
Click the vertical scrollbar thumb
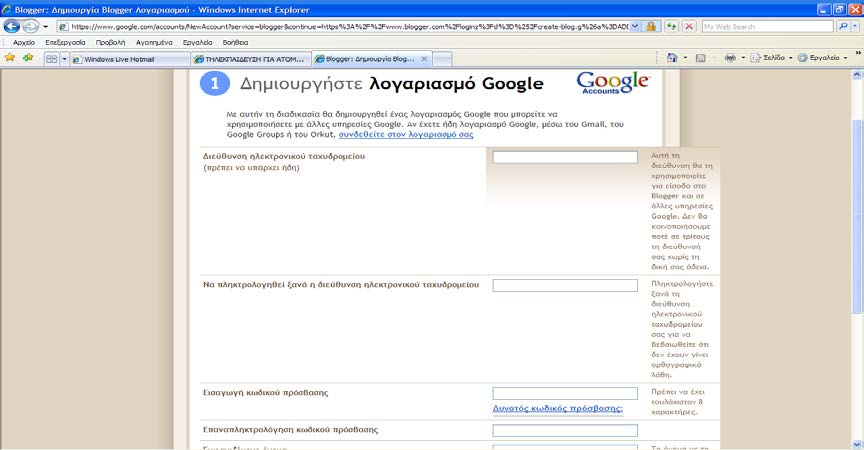[857, 218]
